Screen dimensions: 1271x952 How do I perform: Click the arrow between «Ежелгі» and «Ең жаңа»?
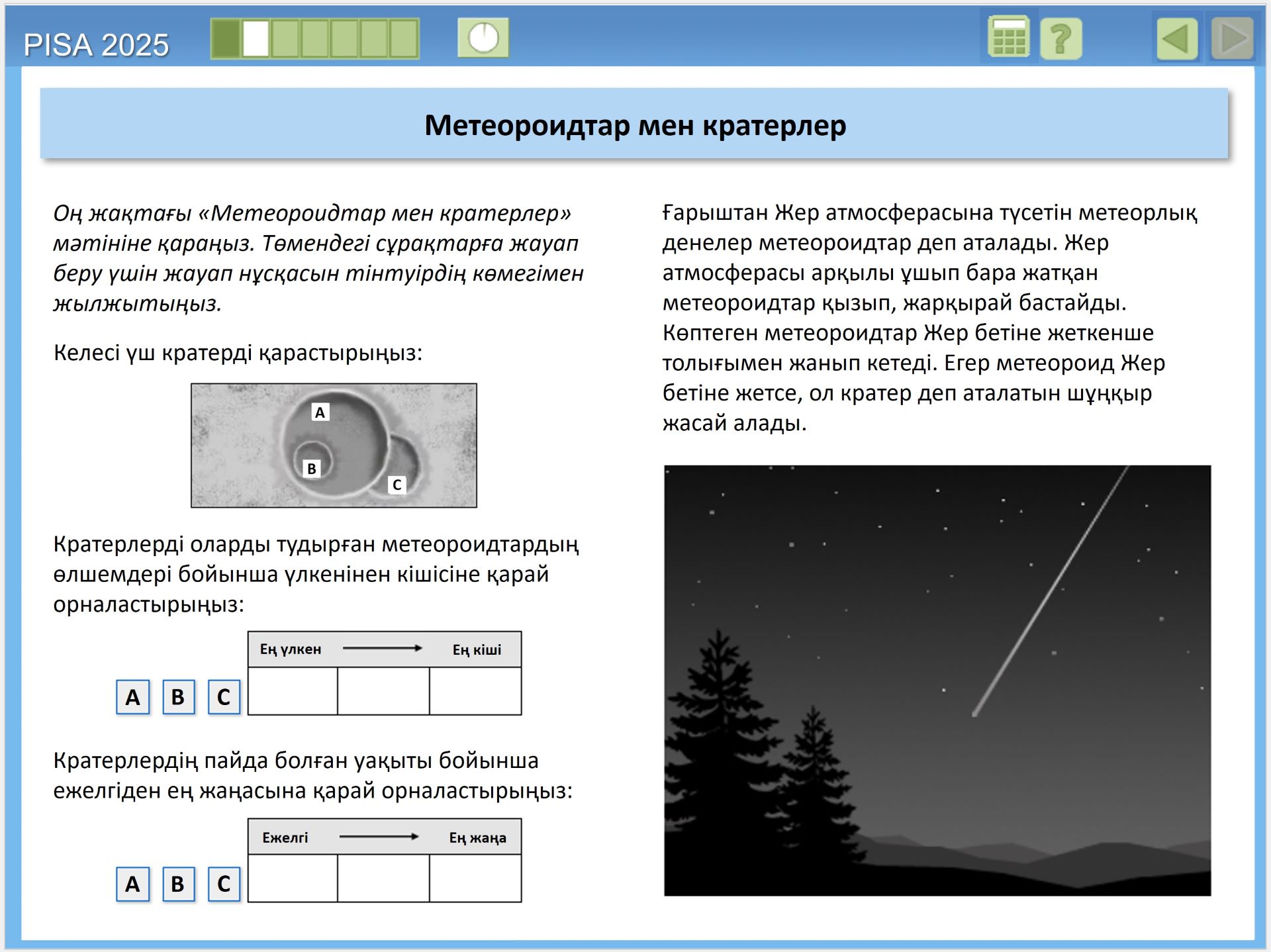[x=379, y=837]
